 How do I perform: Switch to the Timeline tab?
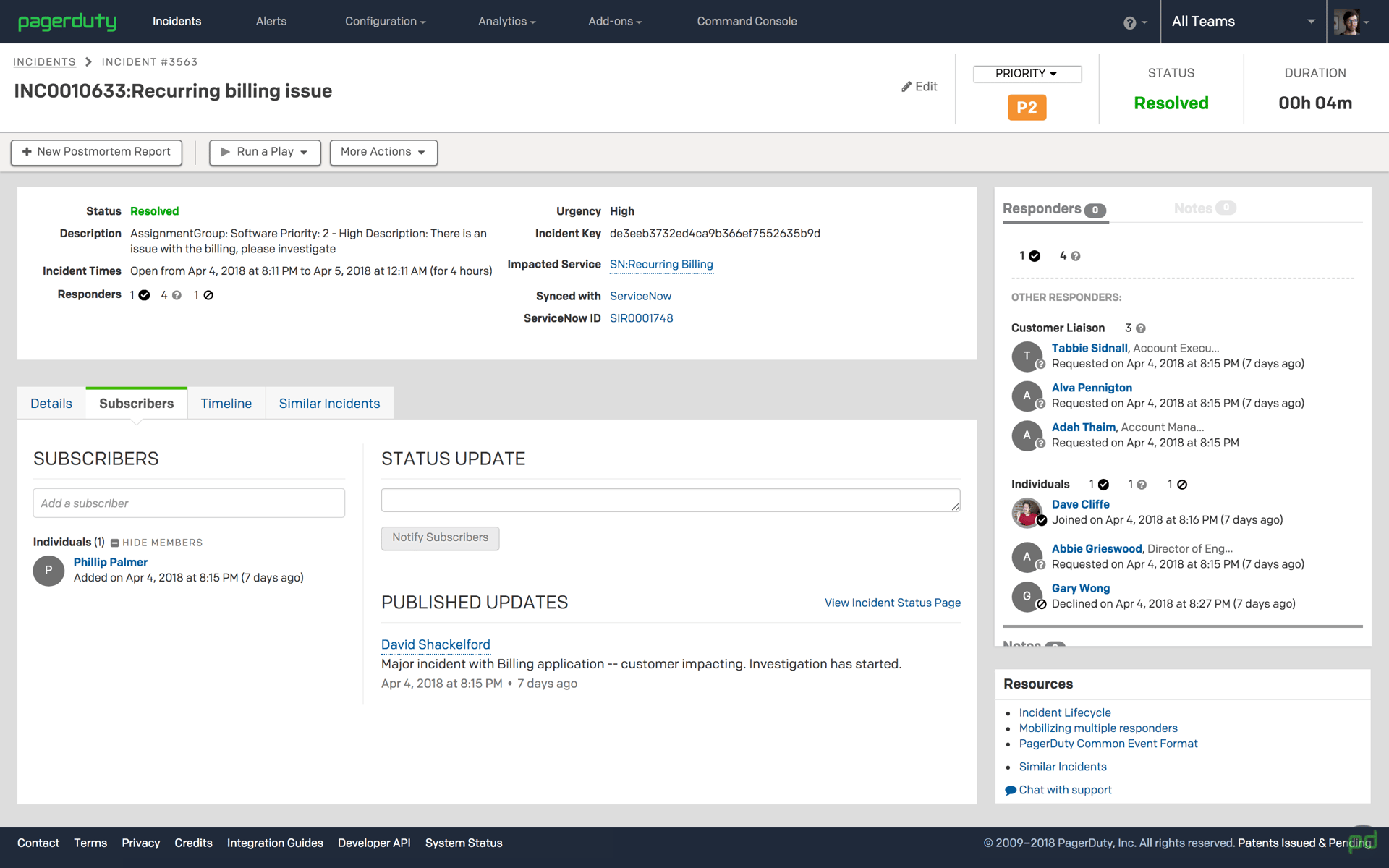click(x=226, y=404)
